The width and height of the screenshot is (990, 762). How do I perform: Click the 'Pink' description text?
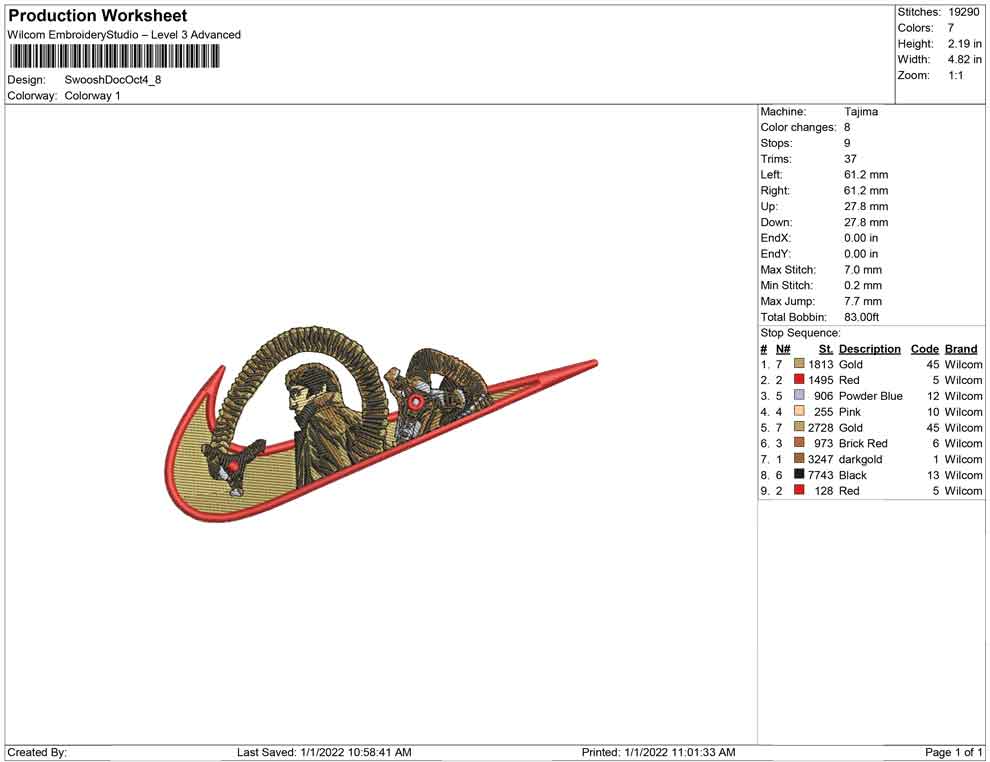point(849,412)
